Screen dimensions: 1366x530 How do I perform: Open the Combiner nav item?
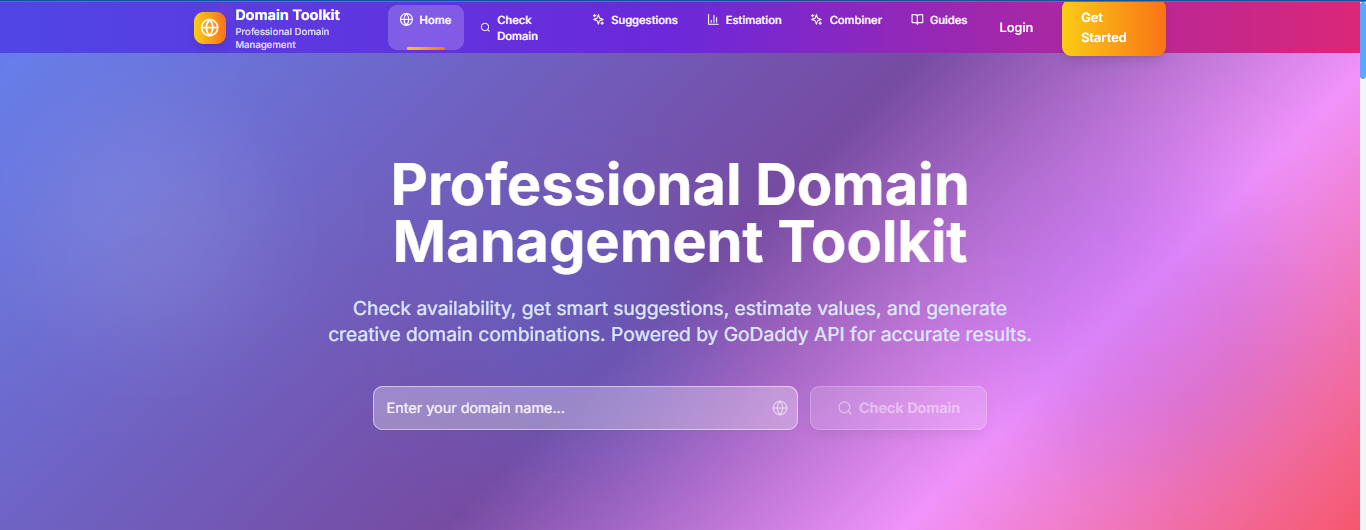coord(847,20)
